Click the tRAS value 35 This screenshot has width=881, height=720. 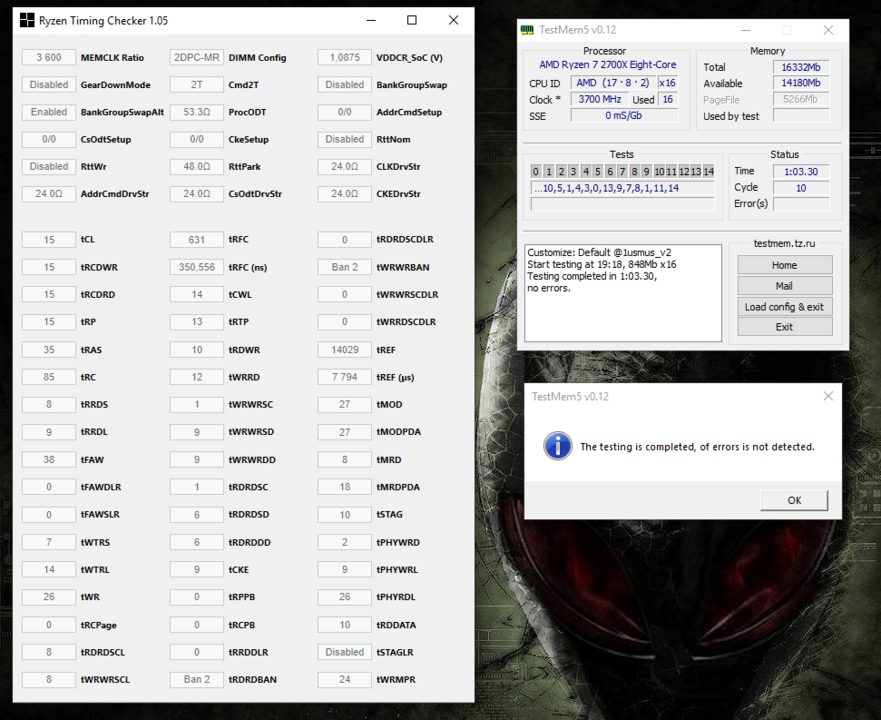pyautogui.click(x=49, y=350)
